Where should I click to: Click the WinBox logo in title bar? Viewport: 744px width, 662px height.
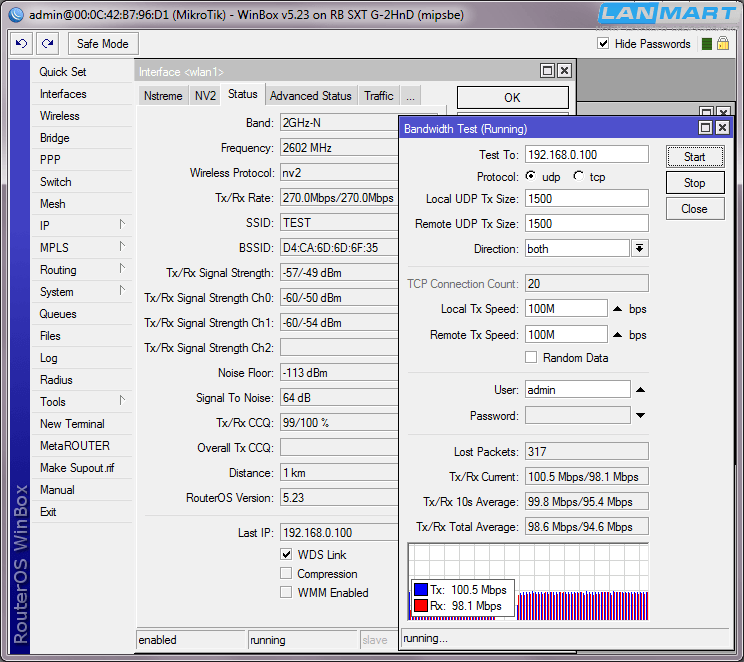click(16, 15)
